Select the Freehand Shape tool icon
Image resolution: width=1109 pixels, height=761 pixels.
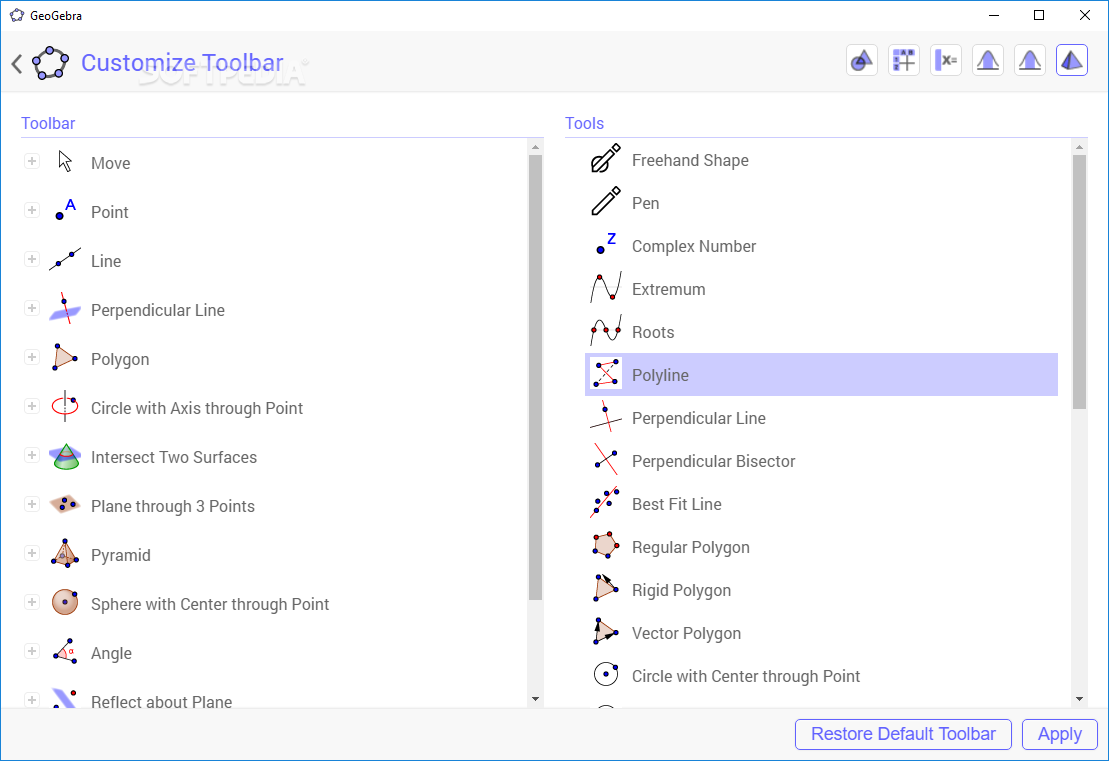pos(606,160)
